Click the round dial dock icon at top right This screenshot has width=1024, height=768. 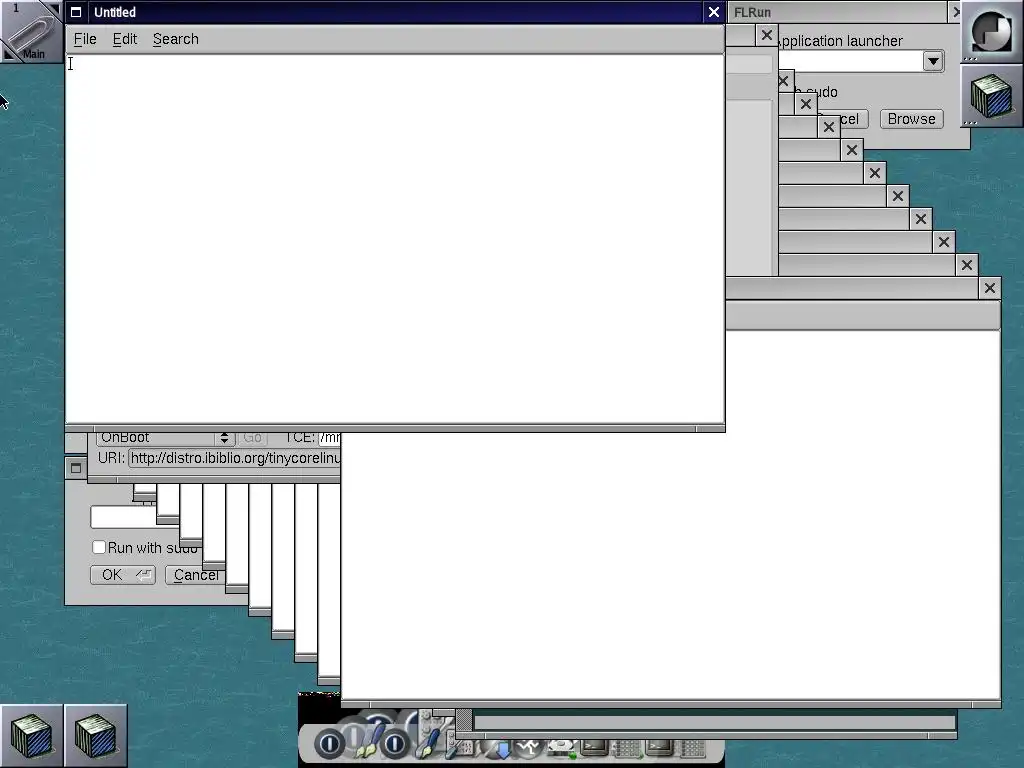click(991, 31)
